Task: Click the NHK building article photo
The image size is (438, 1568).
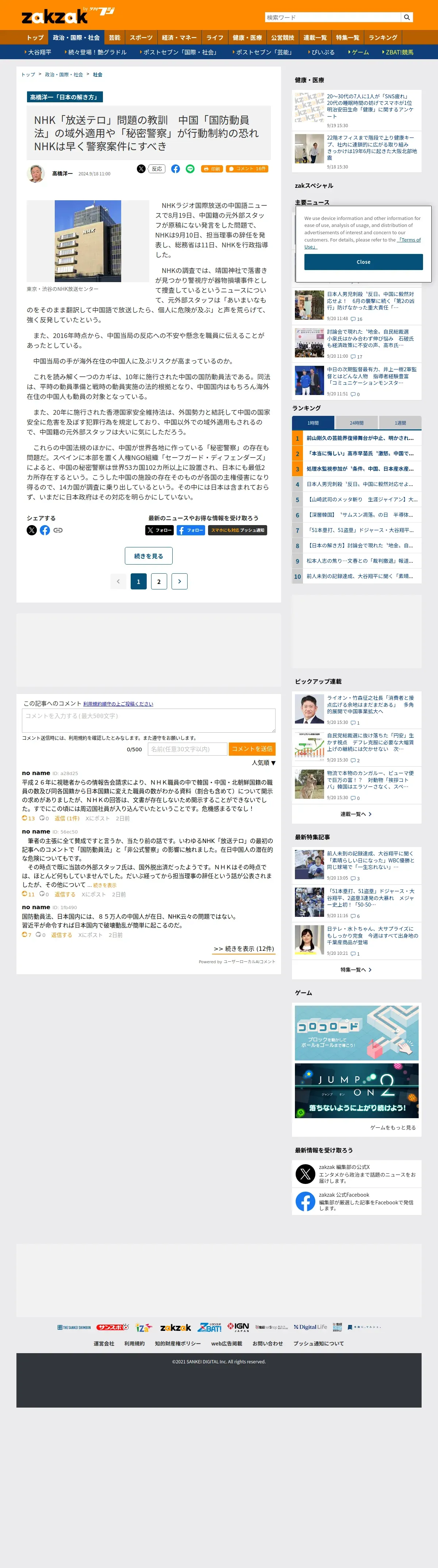Action: click(x=88, y=241)
